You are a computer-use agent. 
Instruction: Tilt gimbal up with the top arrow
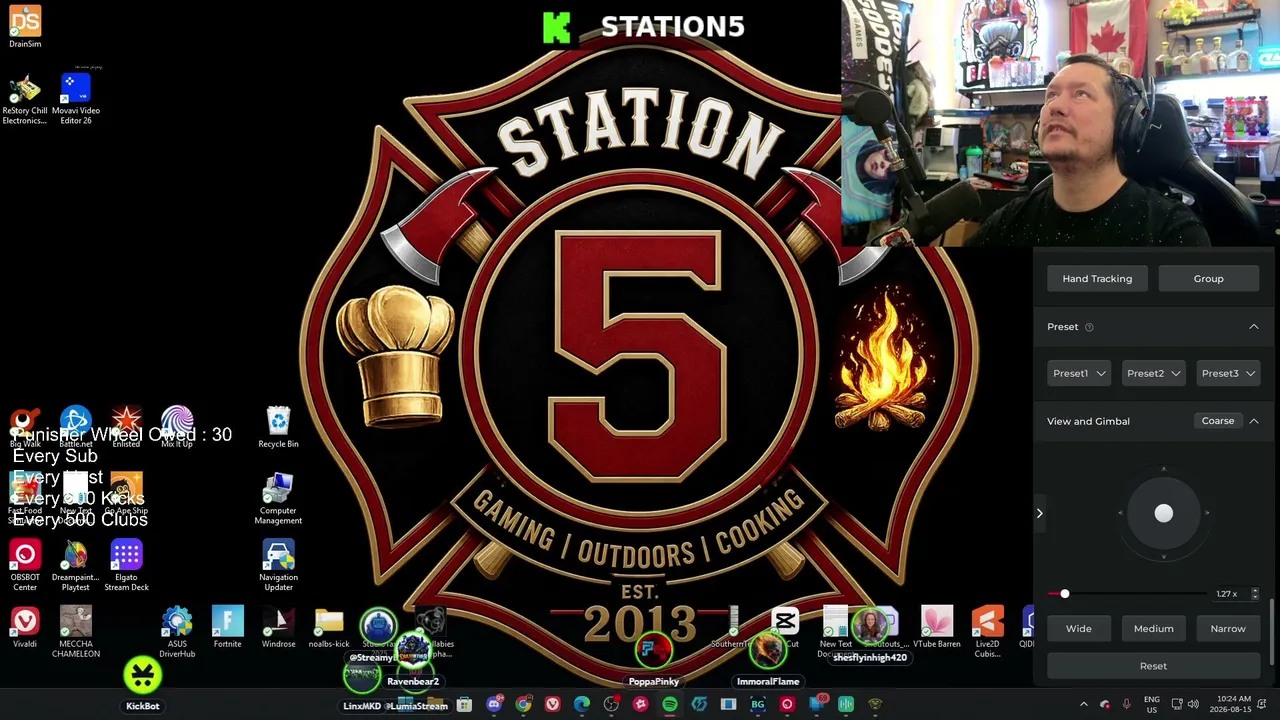(x=1163, y=469)
